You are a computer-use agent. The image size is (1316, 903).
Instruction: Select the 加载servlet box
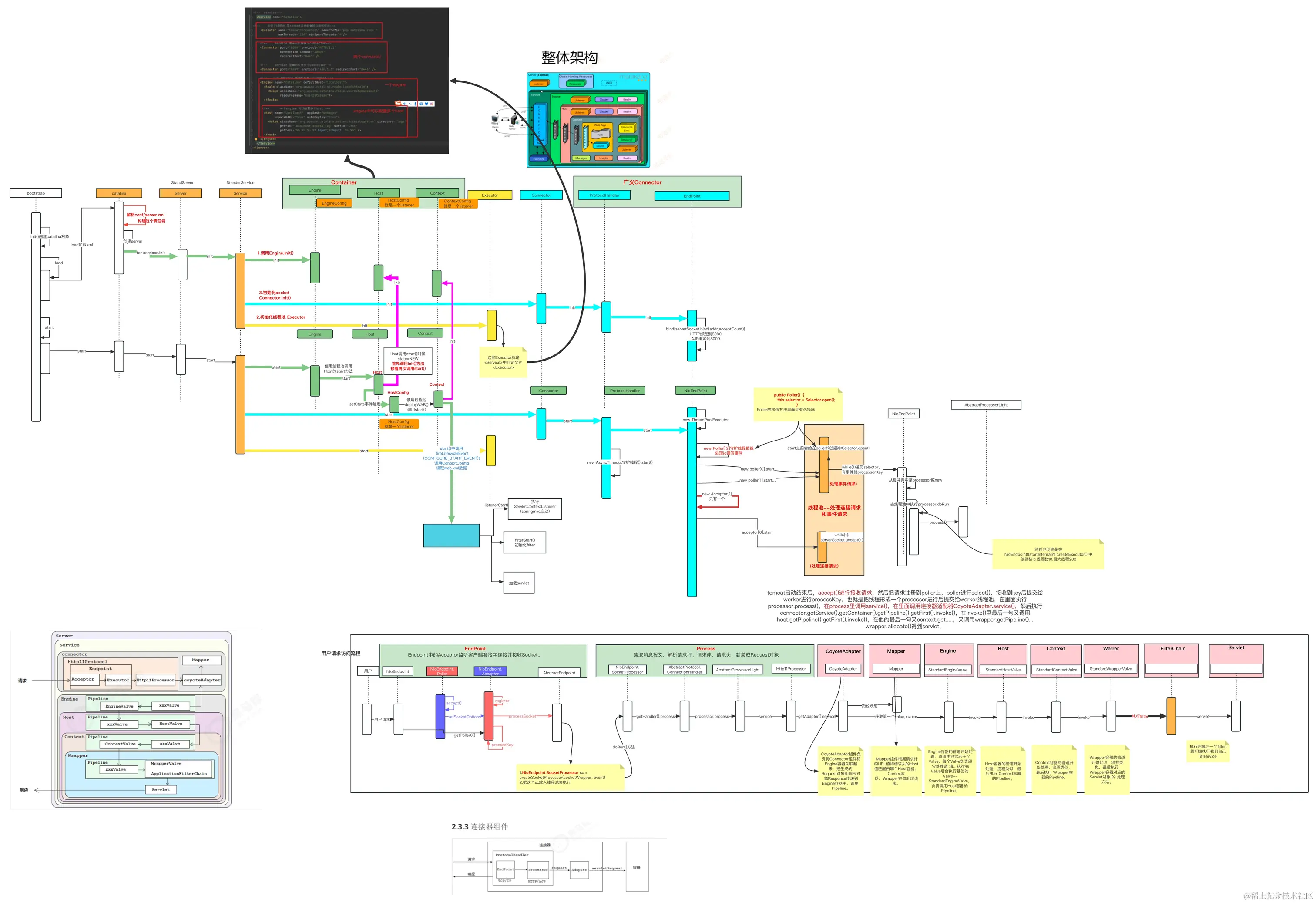click(519, 583)
